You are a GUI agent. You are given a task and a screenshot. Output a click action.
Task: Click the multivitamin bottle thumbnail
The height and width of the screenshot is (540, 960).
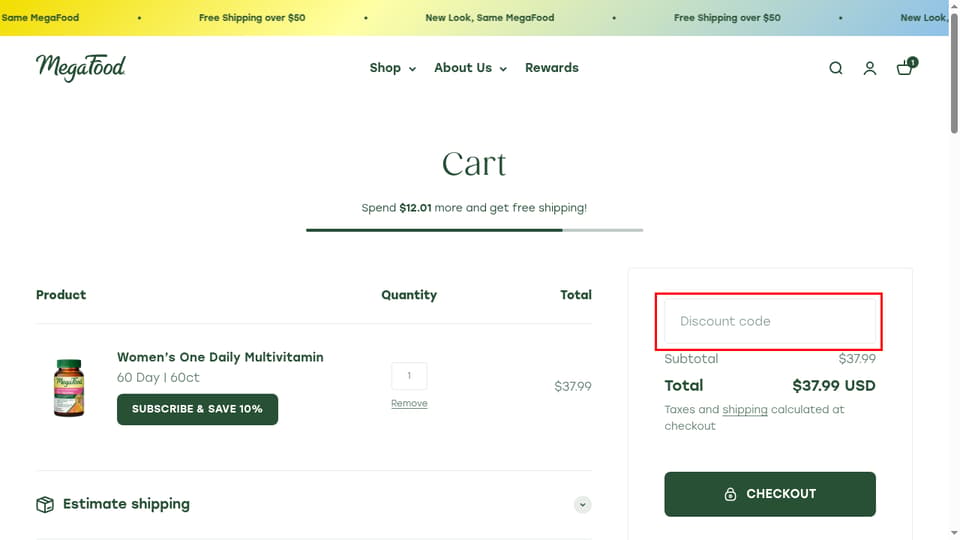point(69,388)
